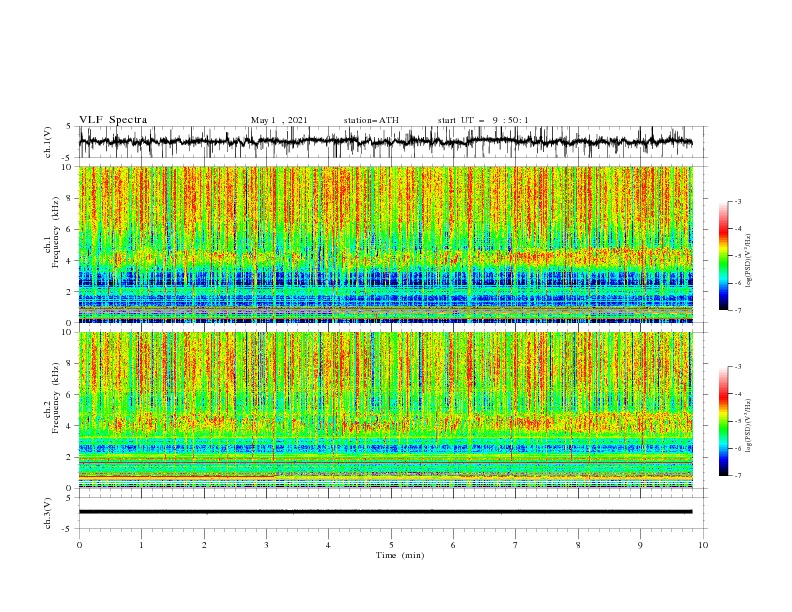Screen dimensions: 792x612
Task: Click the time axis tick label "4"
Action: tap(328, 545)
